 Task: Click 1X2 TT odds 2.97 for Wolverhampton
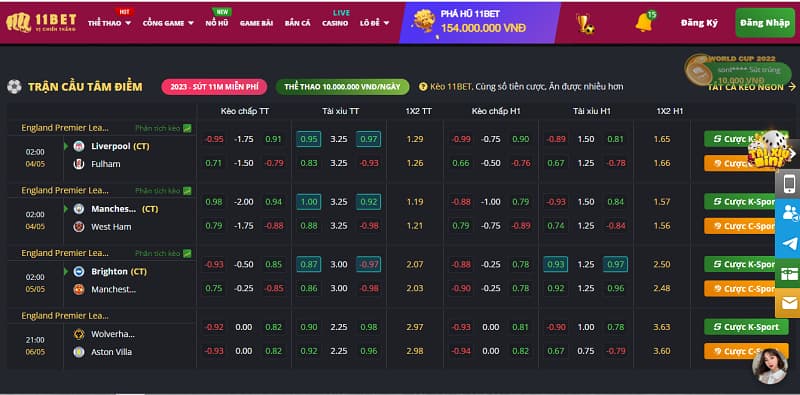415,327
